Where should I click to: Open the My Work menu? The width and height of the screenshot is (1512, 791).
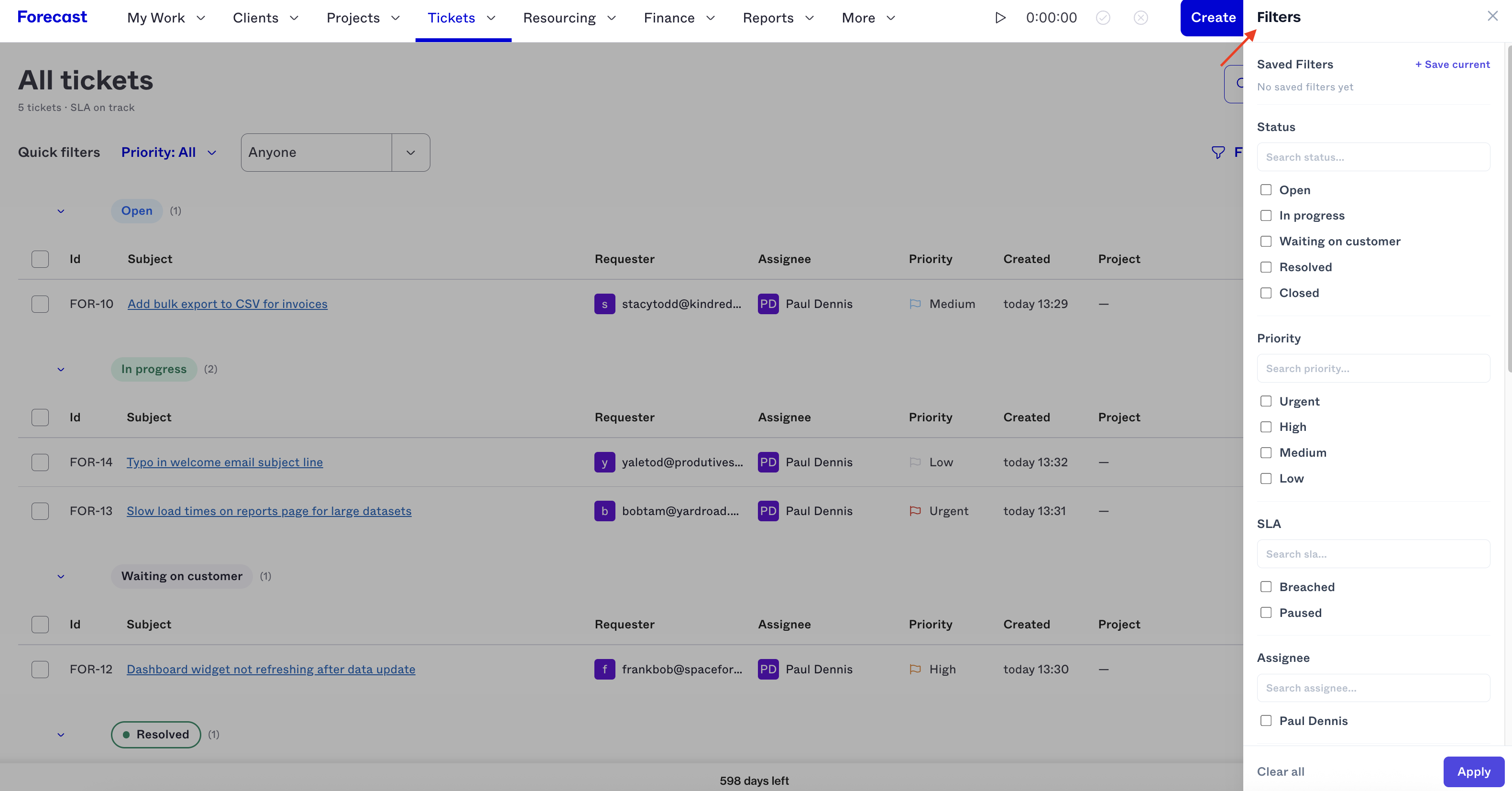point(166,18)
